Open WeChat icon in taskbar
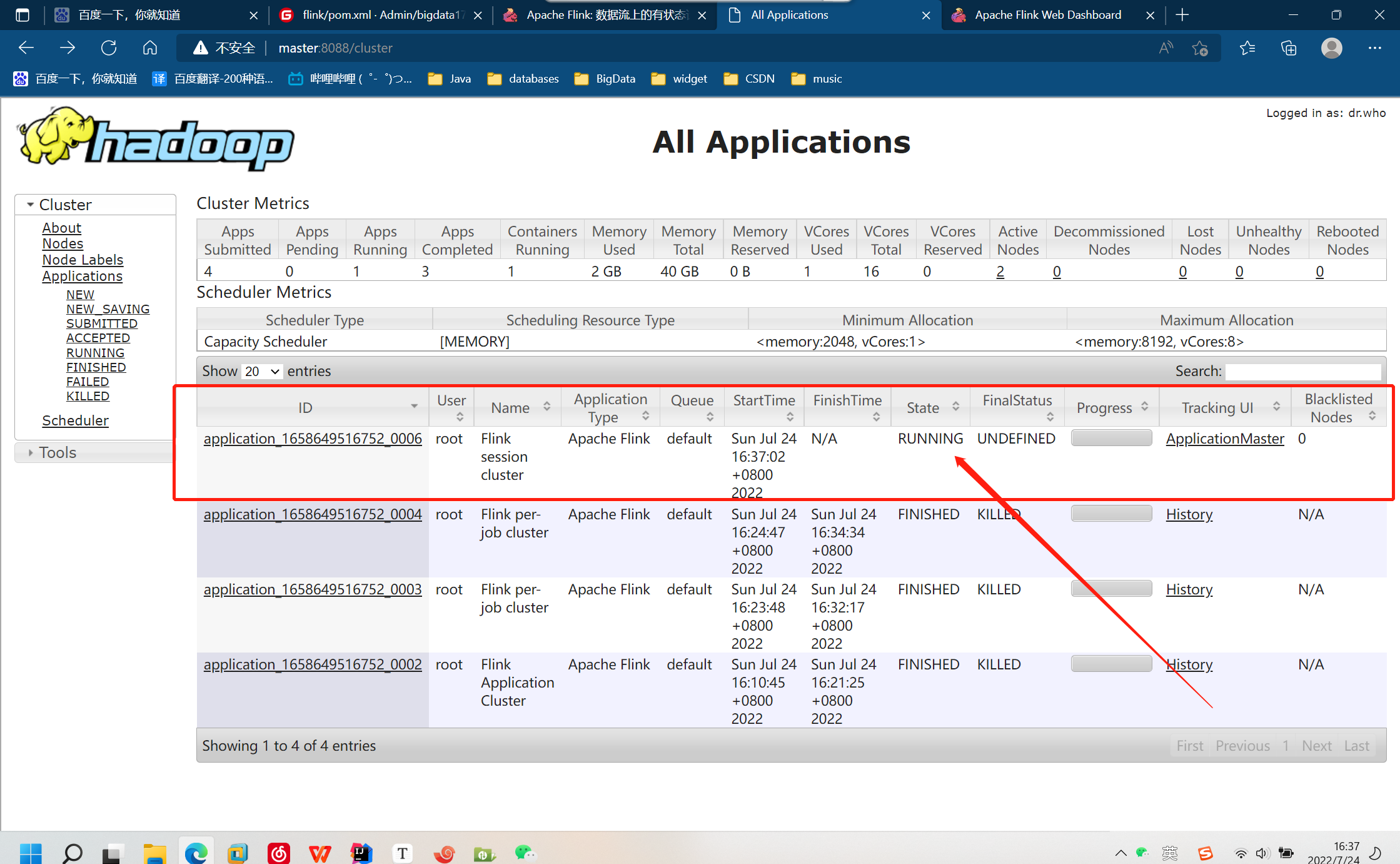The image size is (1400, 864). pos(525,852)
